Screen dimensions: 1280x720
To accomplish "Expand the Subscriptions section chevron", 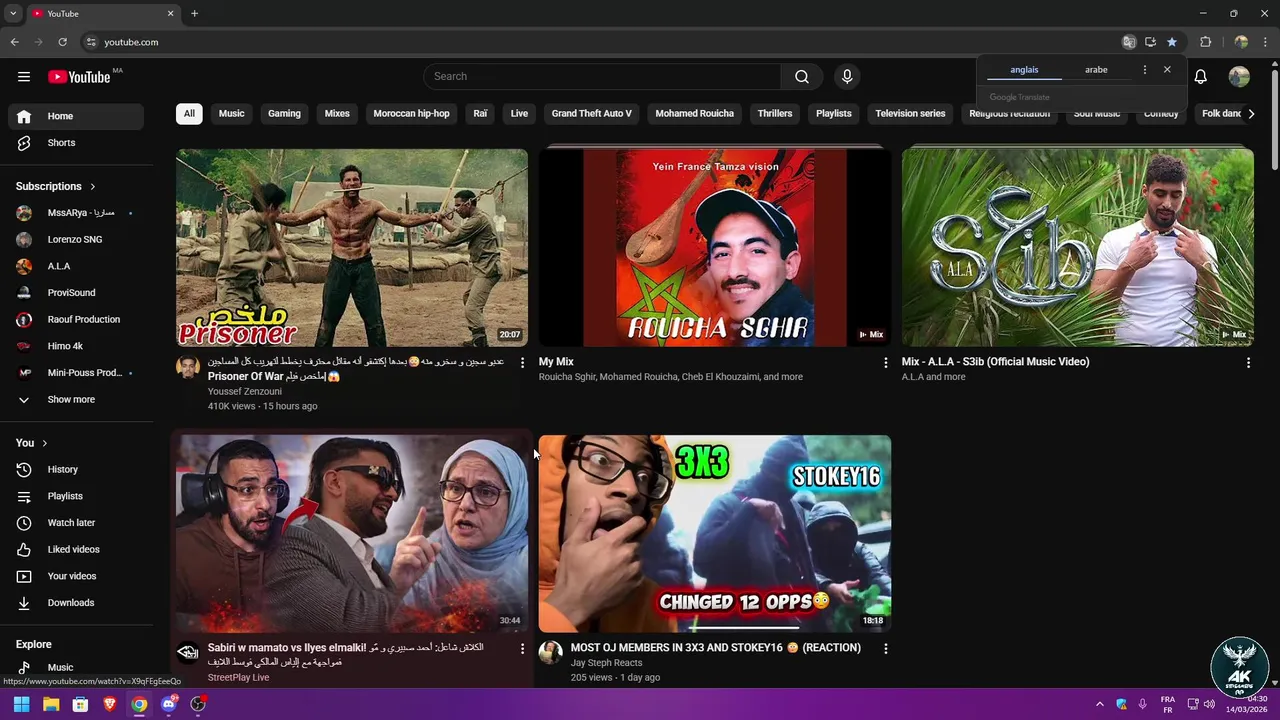I will (x=93, y=187).
